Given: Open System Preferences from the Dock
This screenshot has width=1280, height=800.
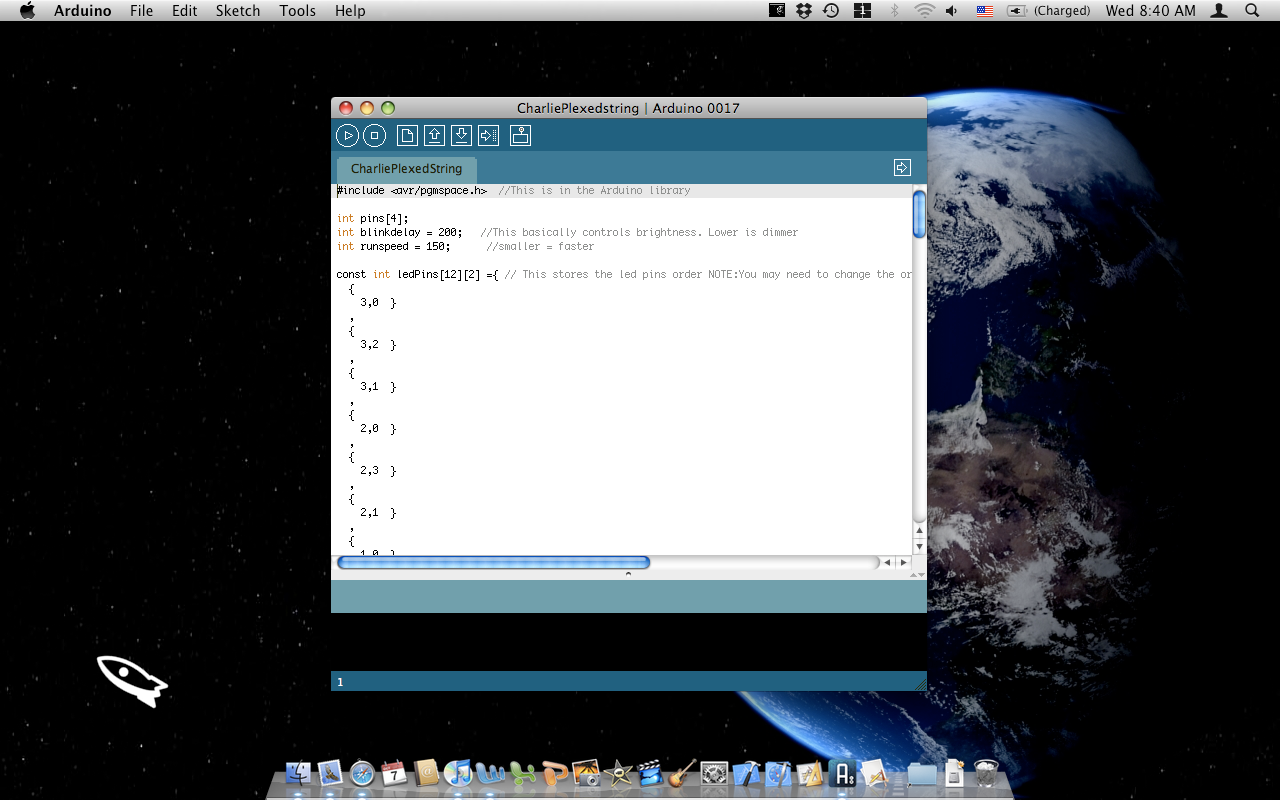Looking at the screenshot, I should click(x=714, y=773).
